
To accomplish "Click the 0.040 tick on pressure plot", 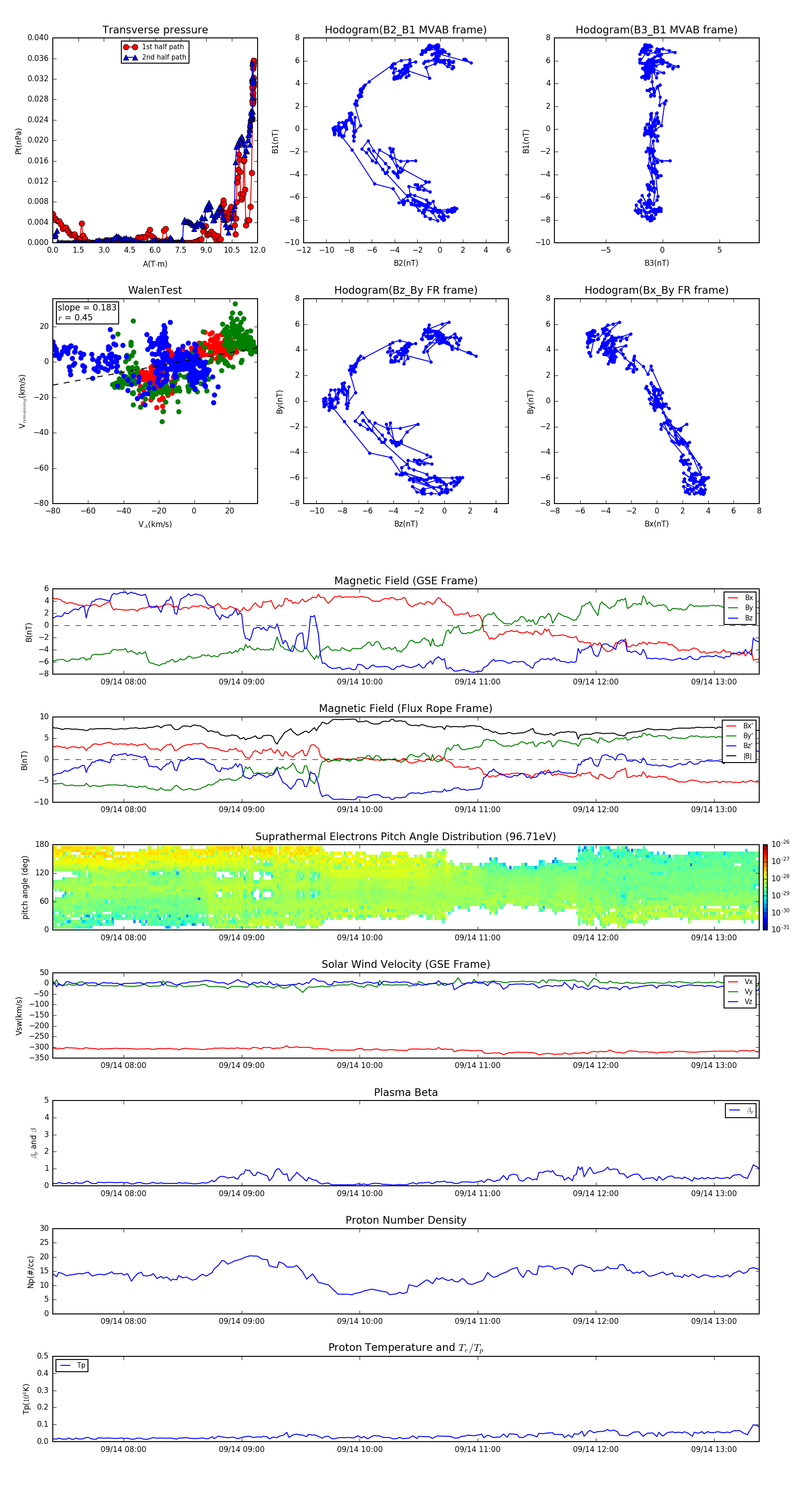I will click(38, 37).
